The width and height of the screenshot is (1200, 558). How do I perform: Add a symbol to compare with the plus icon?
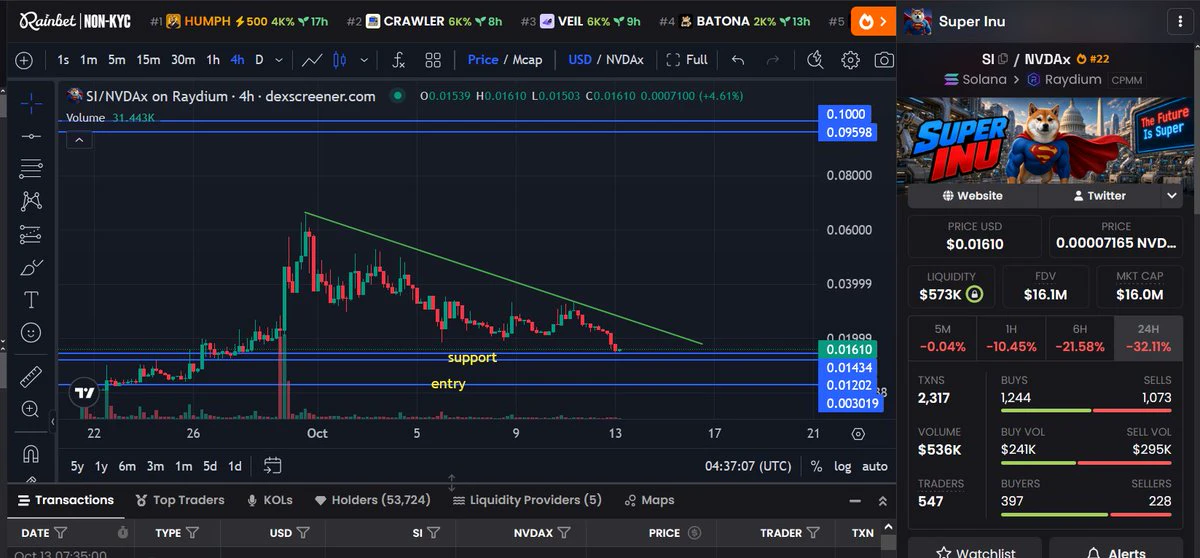24,60
